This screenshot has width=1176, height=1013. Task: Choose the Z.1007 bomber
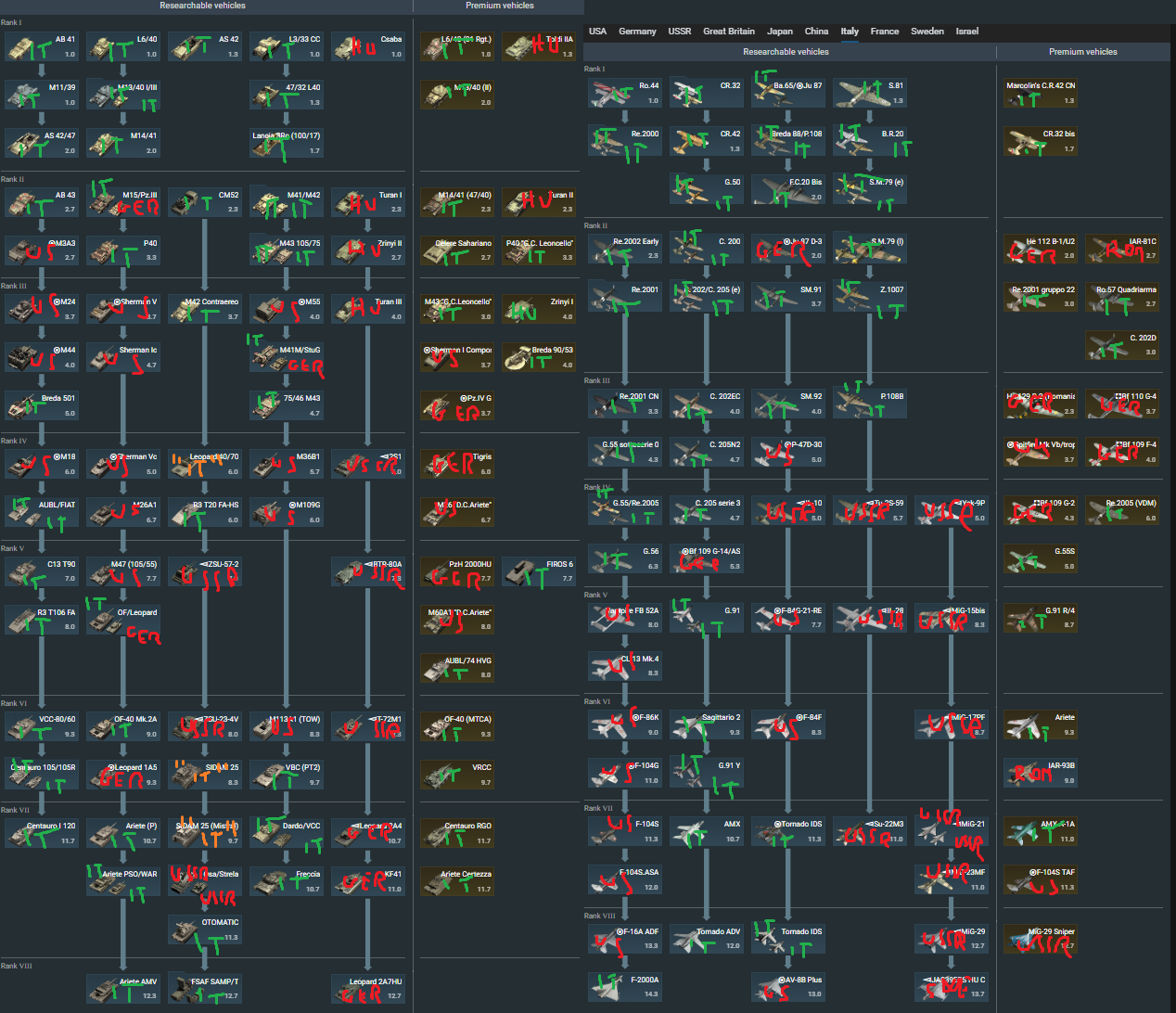pos(870,297)
